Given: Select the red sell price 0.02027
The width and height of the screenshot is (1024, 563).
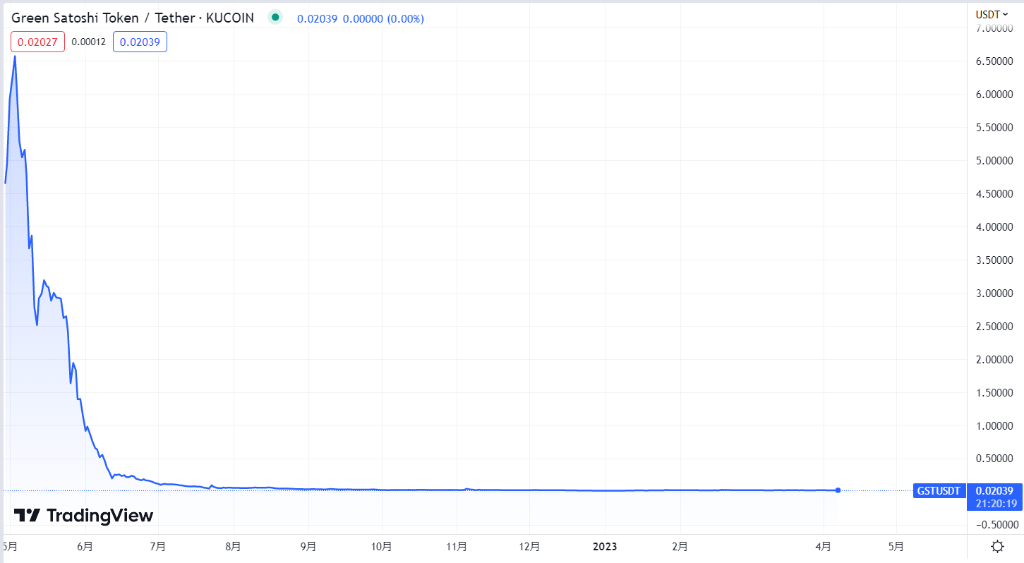Looking at the screenshot, I should [x=37, y=42].
